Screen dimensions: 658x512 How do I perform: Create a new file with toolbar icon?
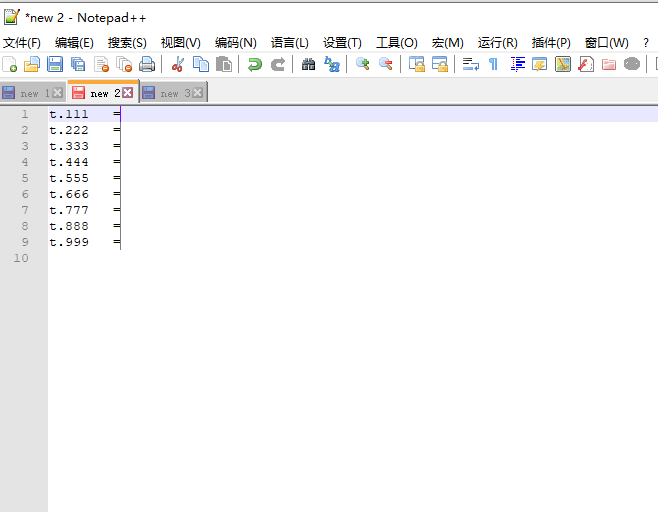[10, 64]
